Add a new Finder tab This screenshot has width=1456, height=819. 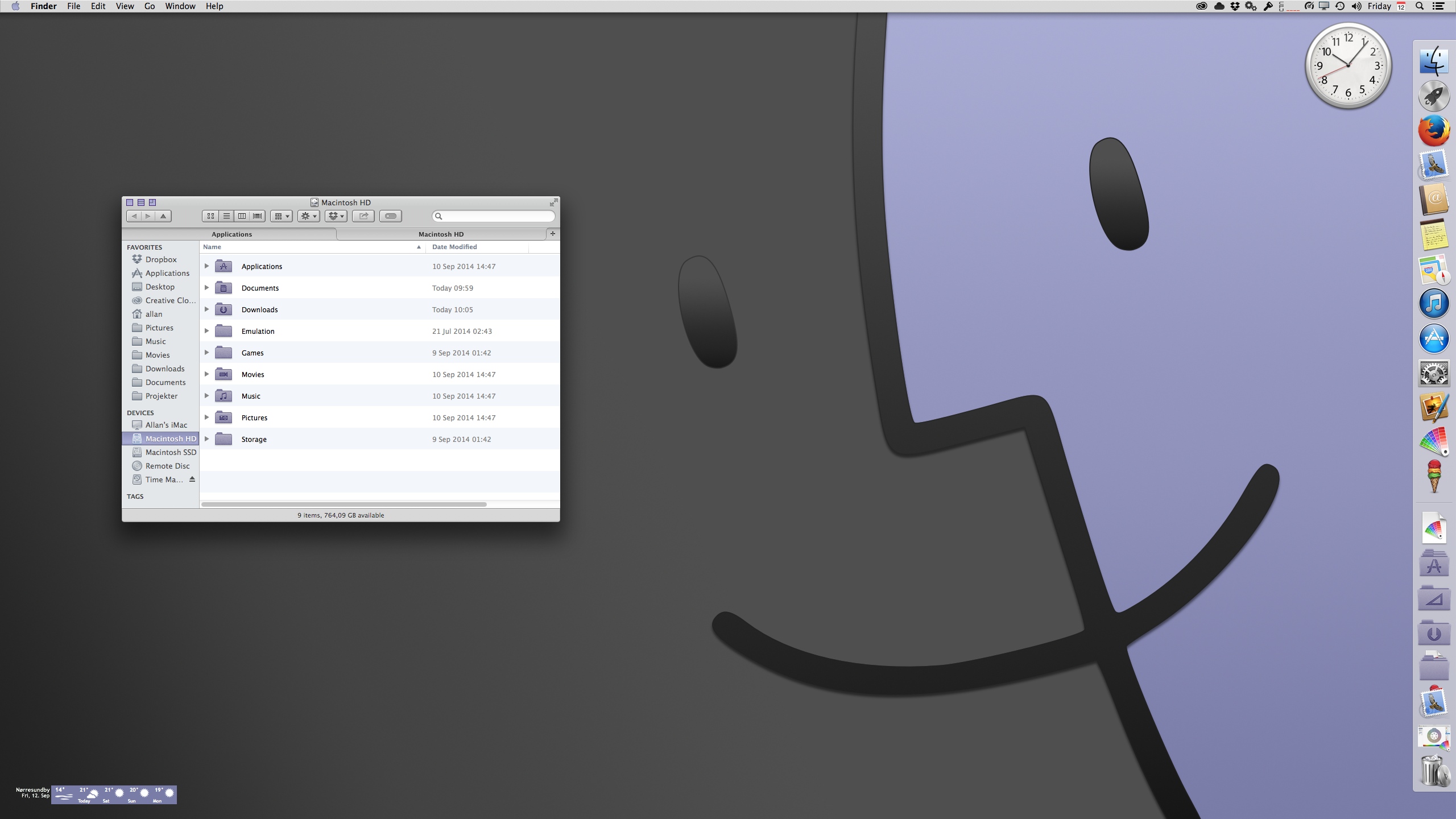(553, 234)
